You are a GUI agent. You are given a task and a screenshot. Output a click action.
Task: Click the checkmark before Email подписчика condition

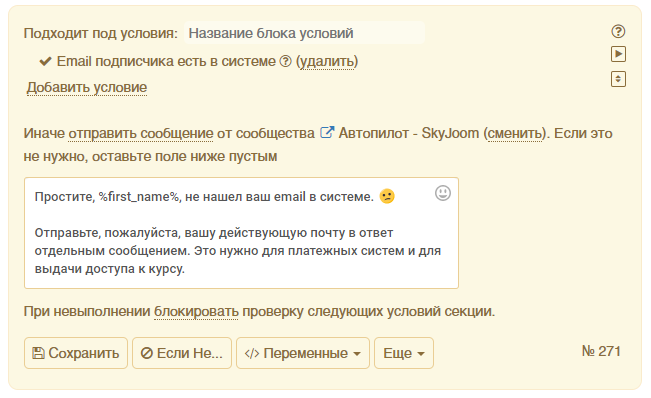click(45, 61)
